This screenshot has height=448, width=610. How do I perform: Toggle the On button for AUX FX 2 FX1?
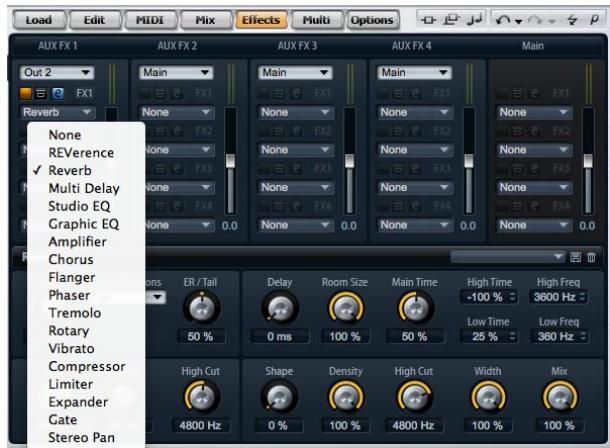pos(145,93)
